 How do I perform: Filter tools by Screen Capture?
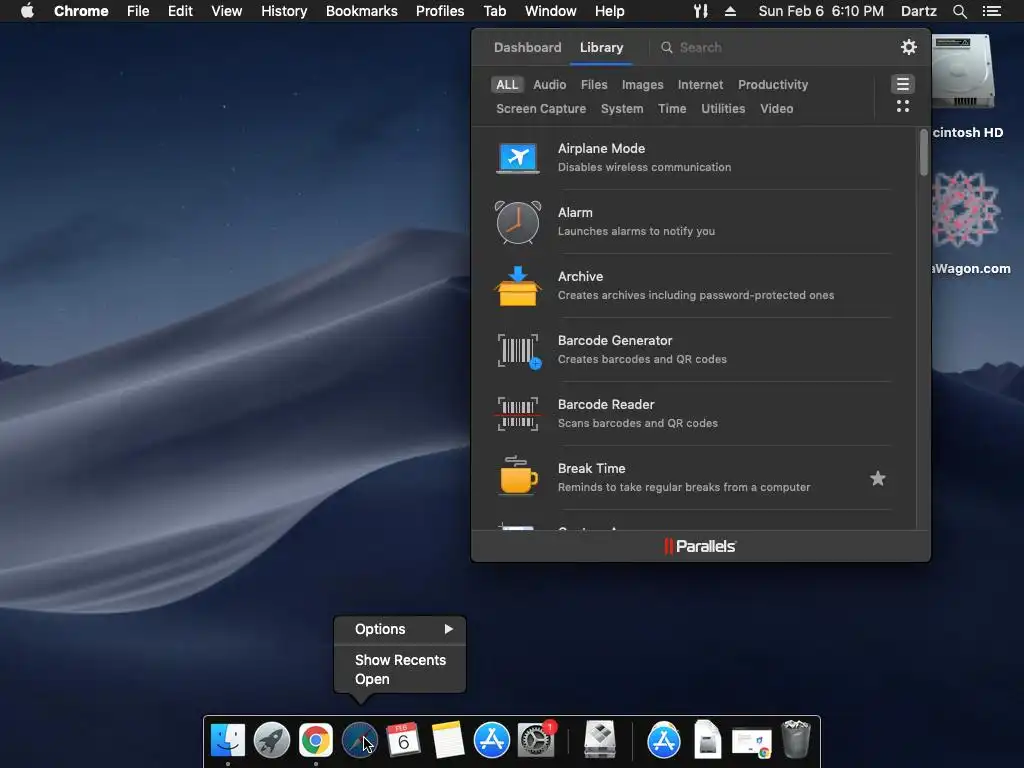pyautogui.click(x=541, y=109)
